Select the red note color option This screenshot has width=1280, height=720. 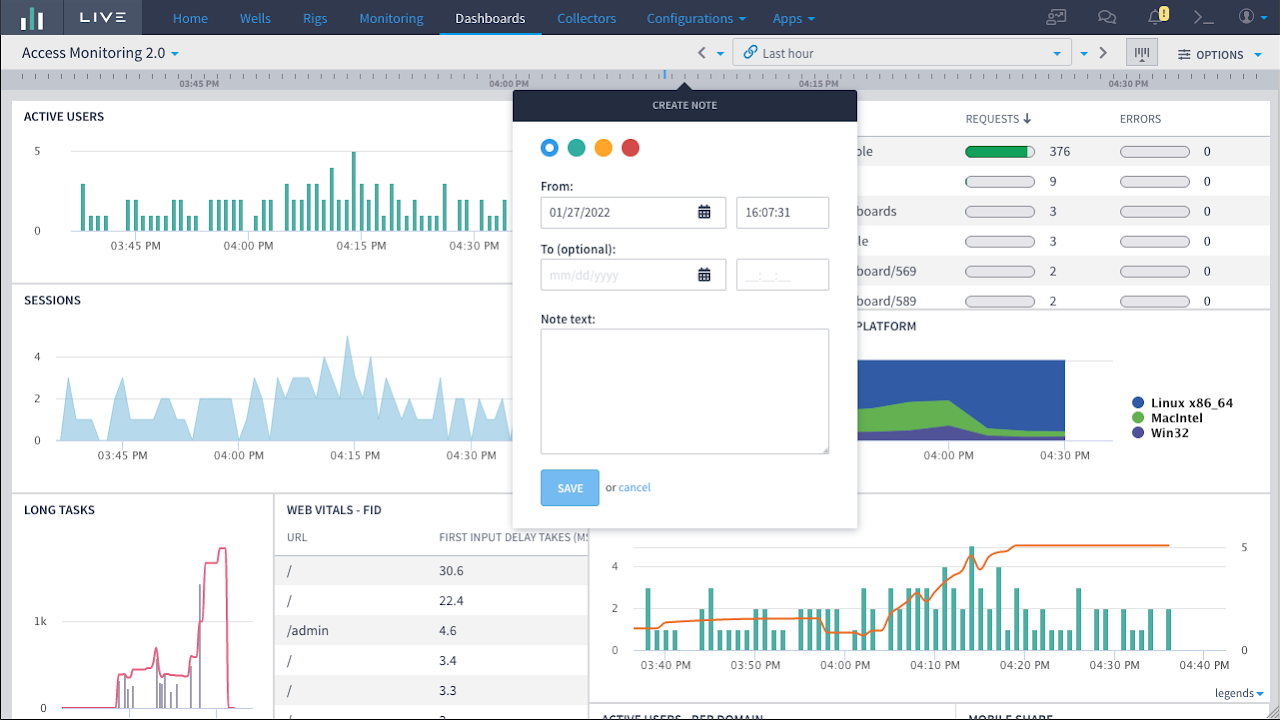630,148
